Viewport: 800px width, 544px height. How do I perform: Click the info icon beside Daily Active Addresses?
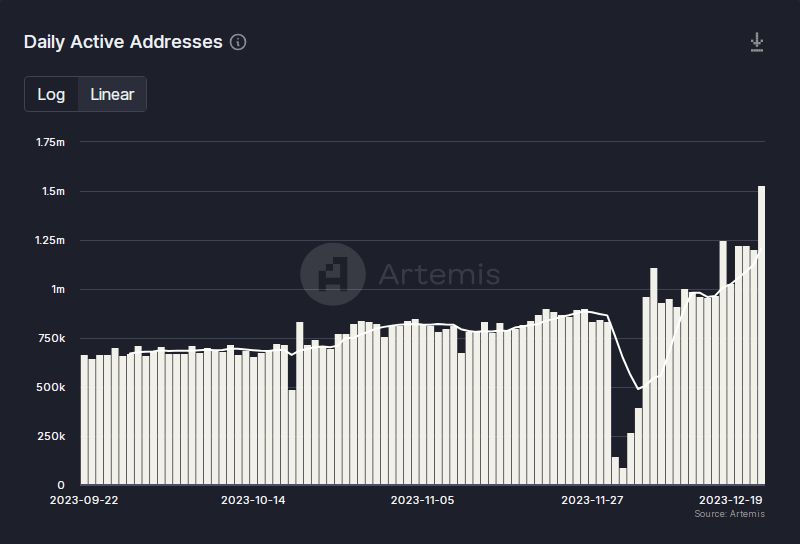pos(238,42)
